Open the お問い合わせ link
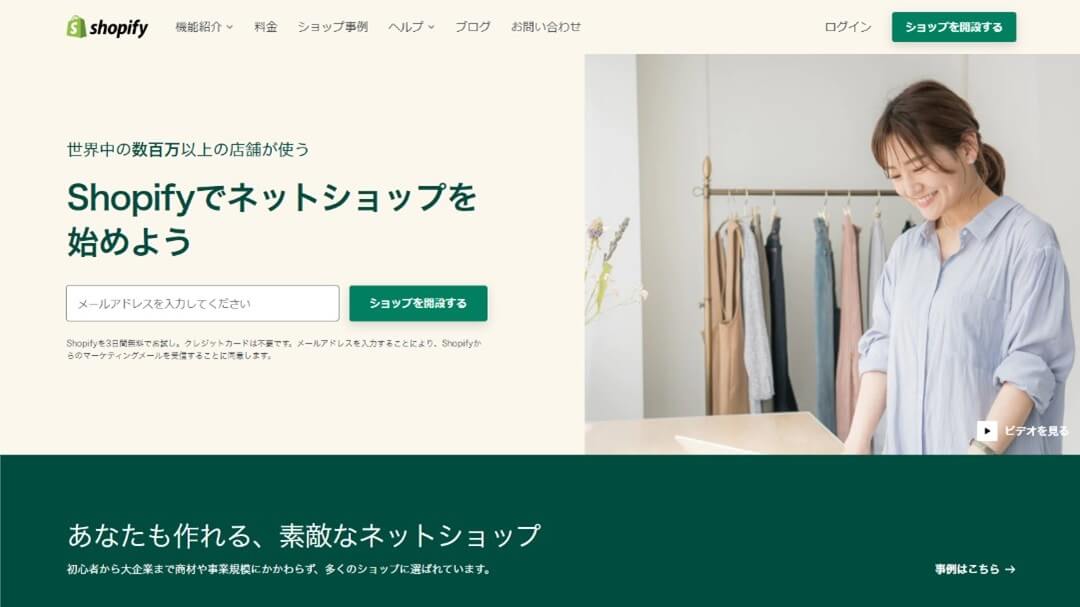Screen dimensions: 1080x607 pos(546,27)
